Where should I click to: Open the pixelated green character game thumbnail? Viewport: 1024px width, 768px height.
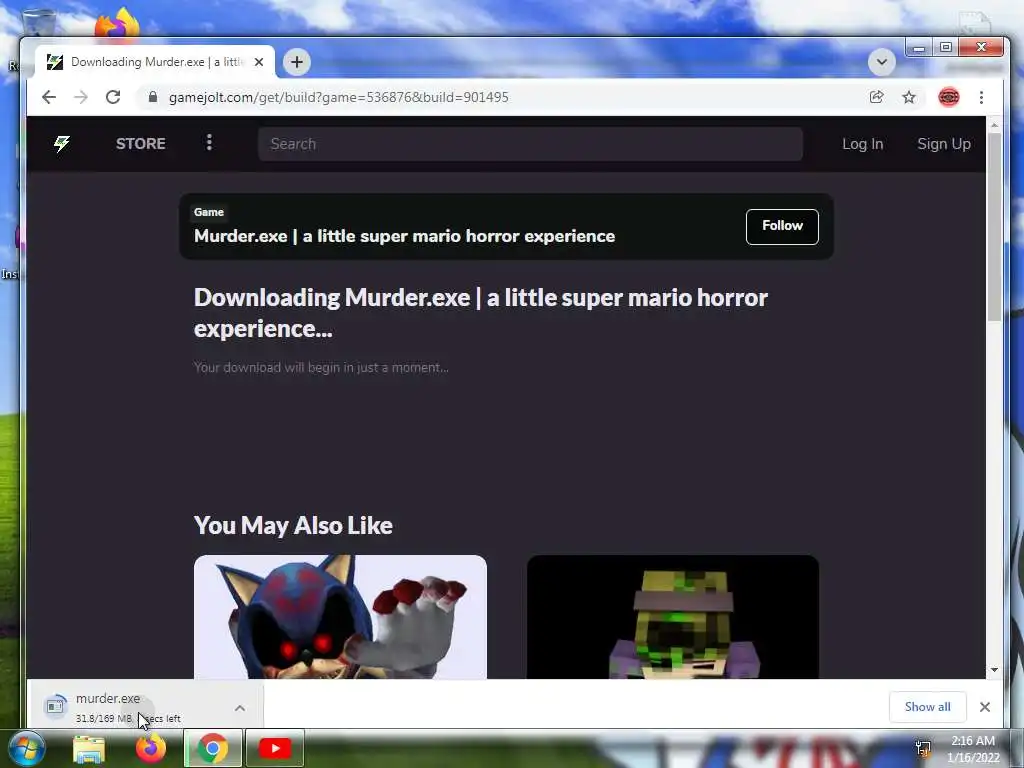click(x=673, y=616)
